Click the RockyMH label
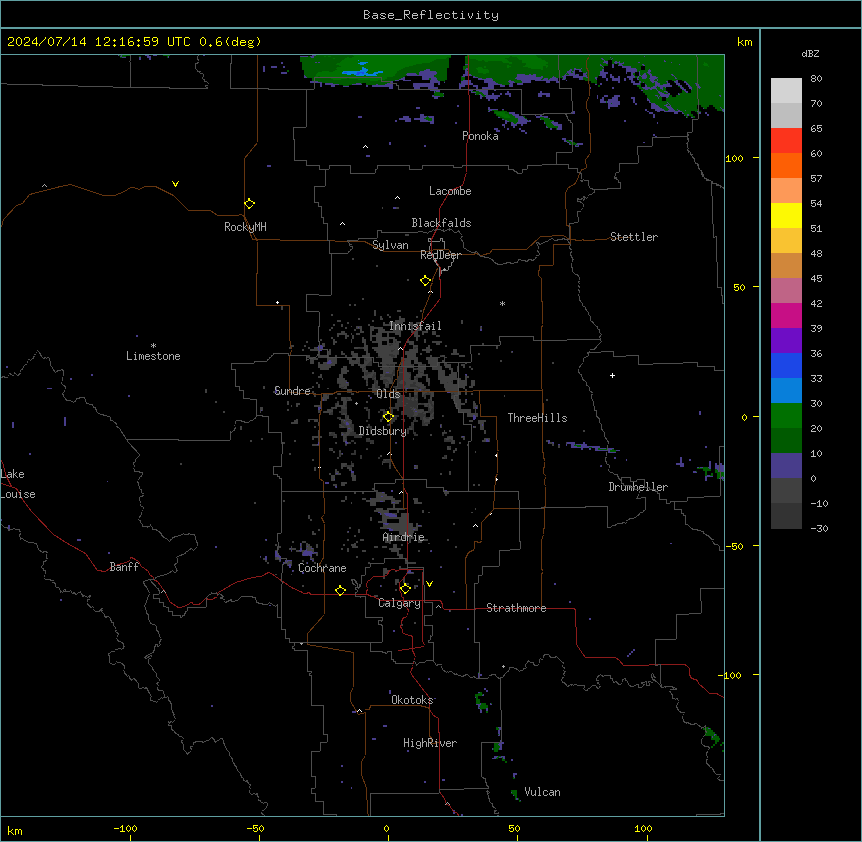The height and width of the screenshot is (842, 862). tap(245, 227)
